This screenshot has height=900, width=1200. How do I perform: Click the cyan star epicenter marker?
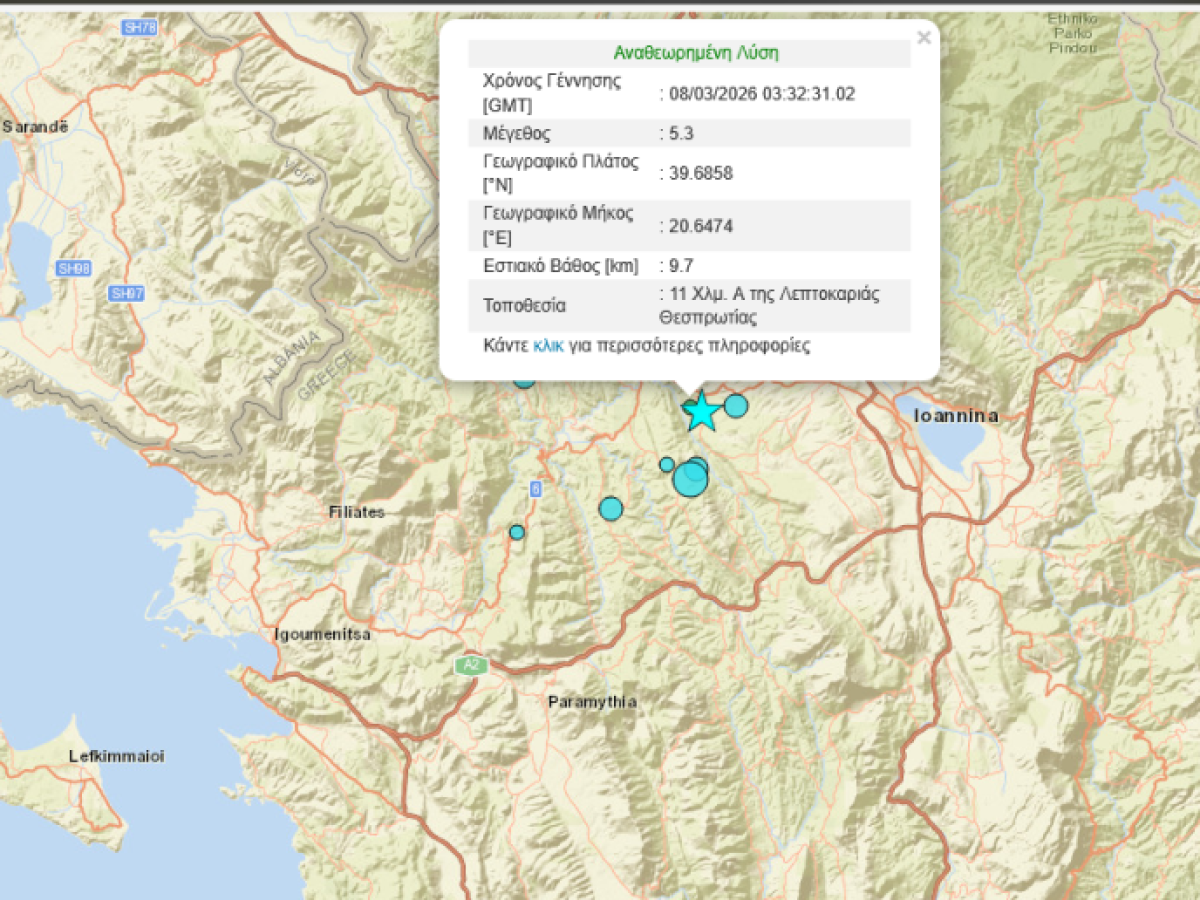702,411
